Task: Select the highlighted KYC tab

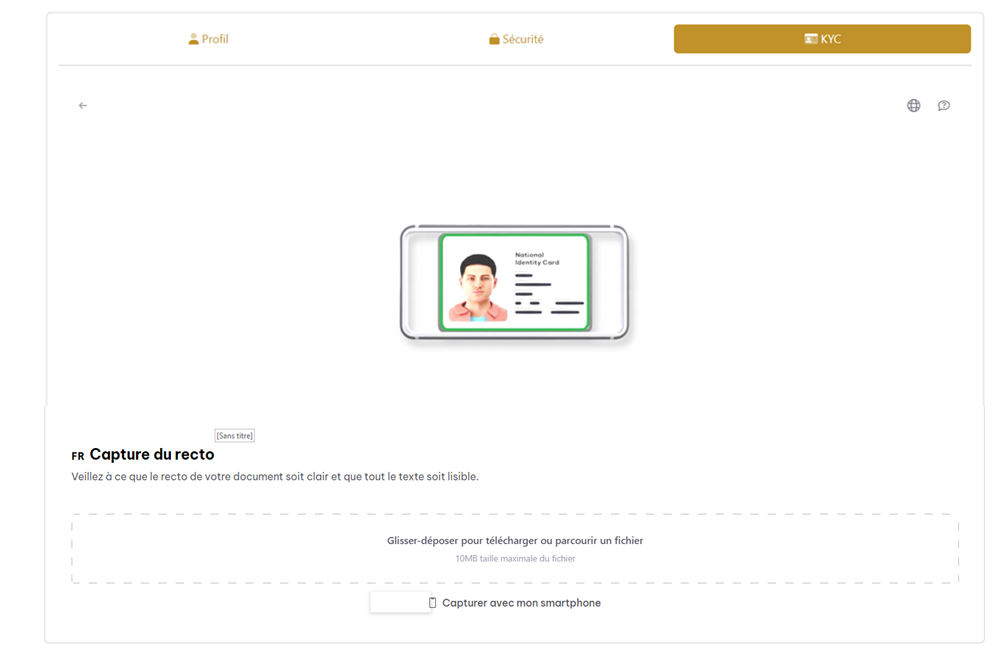Action: 822,39
